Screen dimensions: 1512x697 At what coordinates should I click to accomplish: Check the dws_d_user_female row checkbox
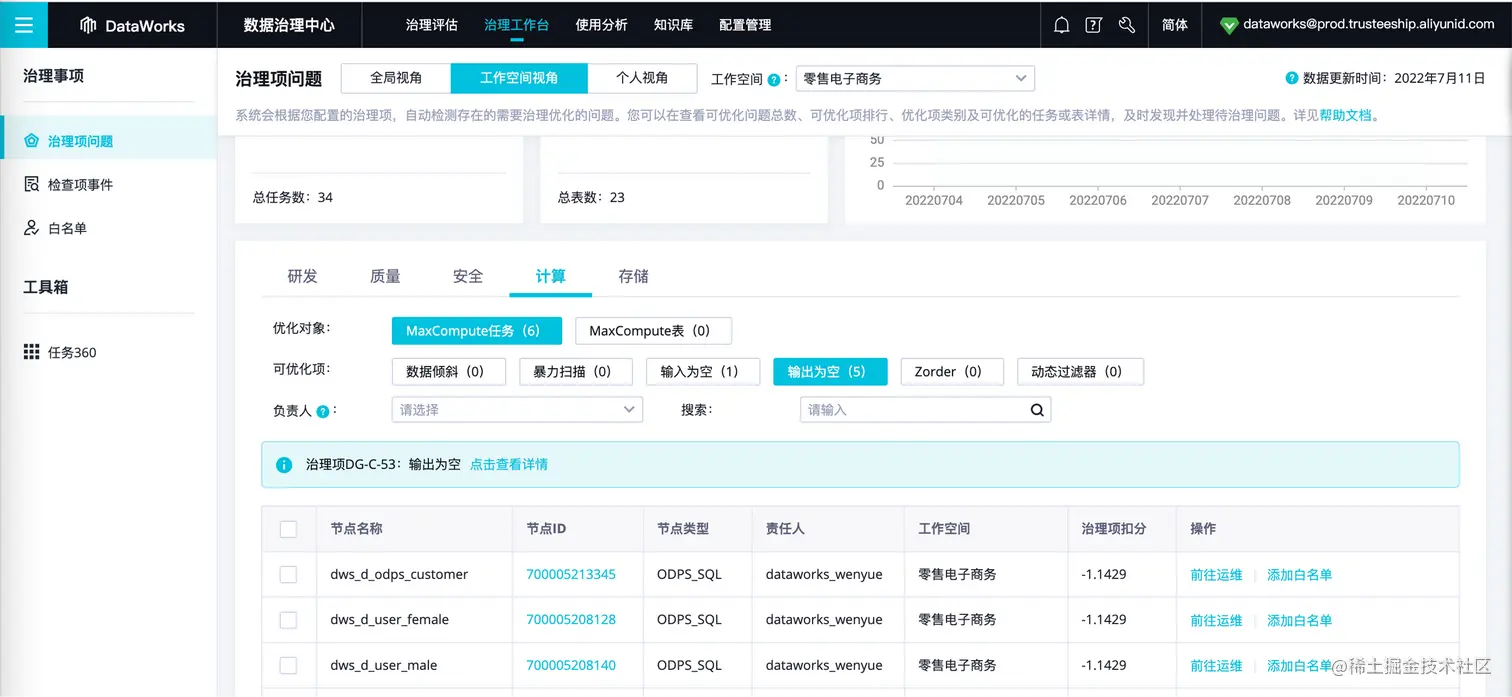[288, 620]
